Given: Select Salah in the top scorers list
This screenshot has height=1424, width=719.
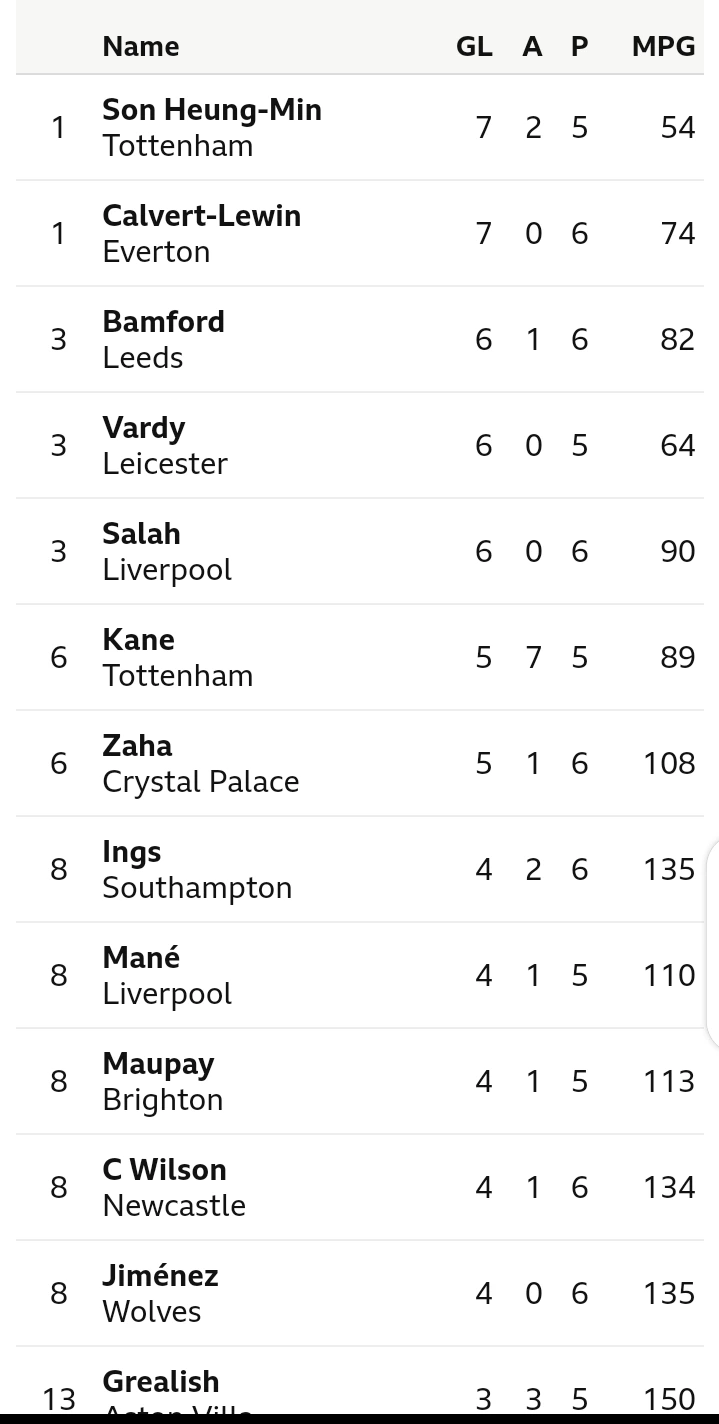Looking at the screenshot, I should coord(141,534).
